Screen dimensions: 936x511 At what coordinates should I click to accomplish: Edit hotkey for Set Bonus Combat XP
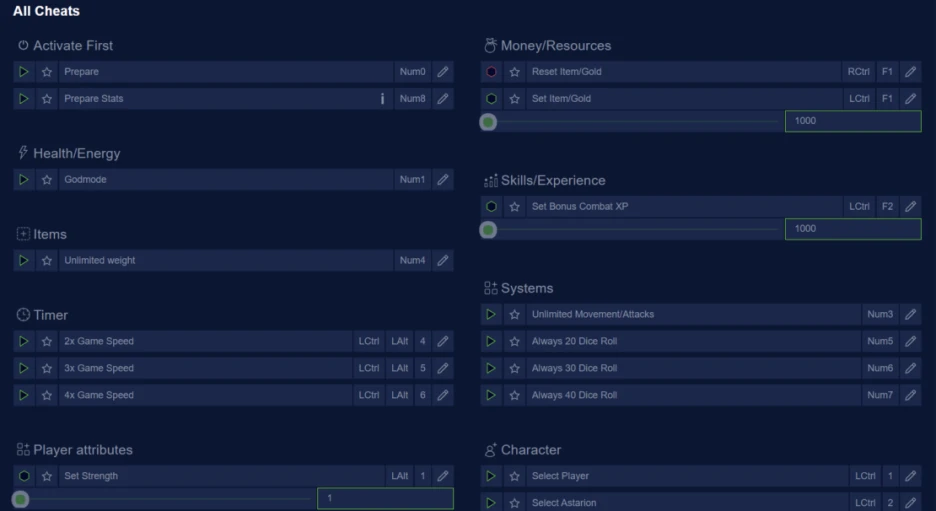[910, 207]
